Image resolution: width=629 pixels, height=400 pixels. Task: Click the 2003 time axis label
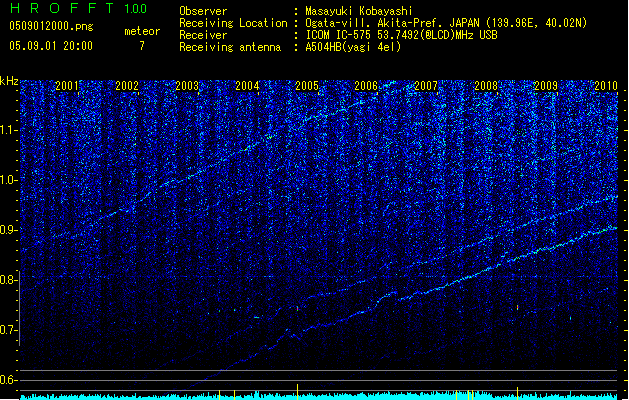(x=187, y=86)
